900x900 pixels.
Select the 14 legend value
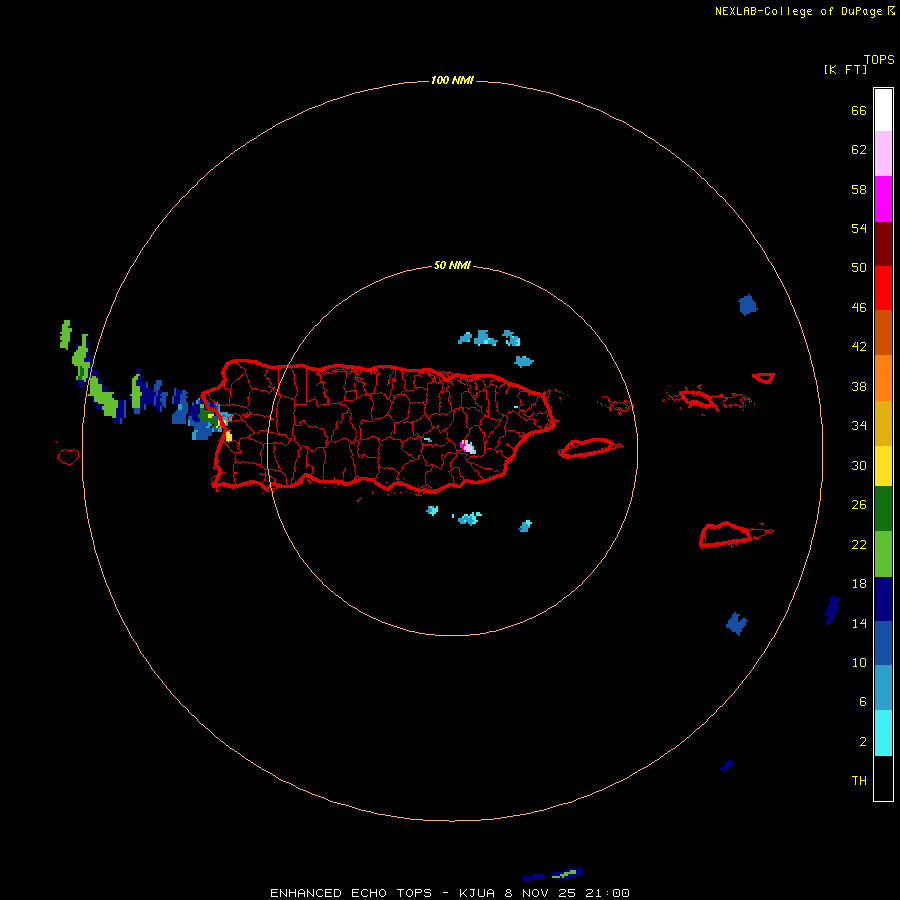[x=859, y=623]
